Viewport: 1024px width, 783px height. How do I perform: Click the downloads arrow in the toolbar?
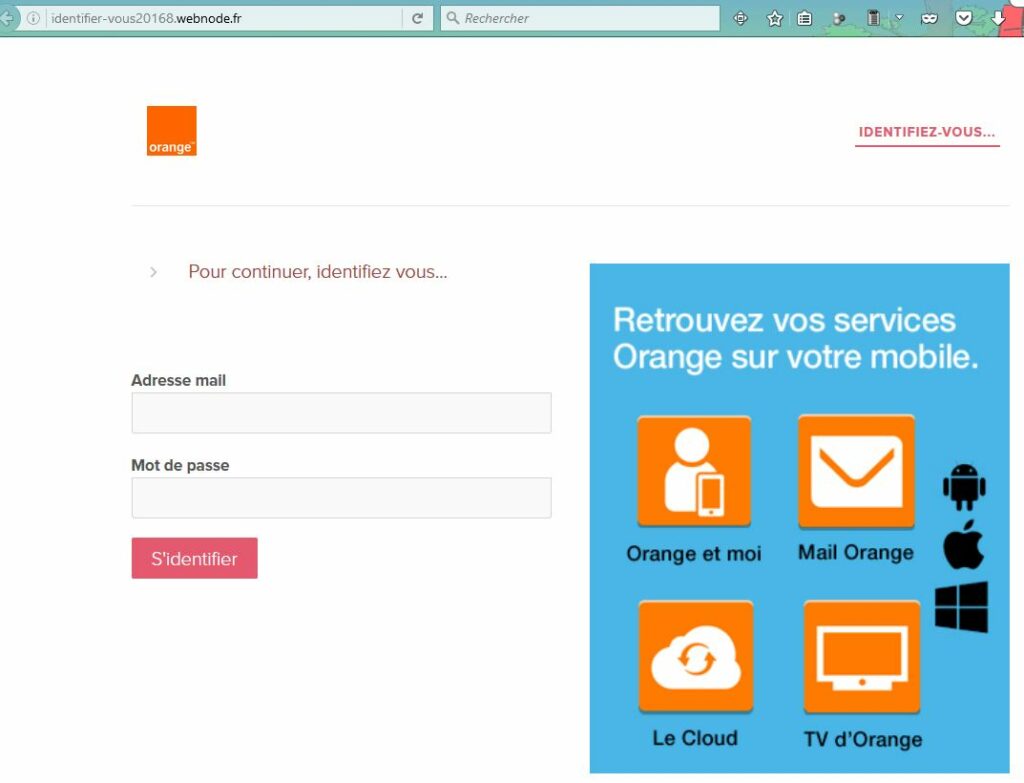[999, 17]
